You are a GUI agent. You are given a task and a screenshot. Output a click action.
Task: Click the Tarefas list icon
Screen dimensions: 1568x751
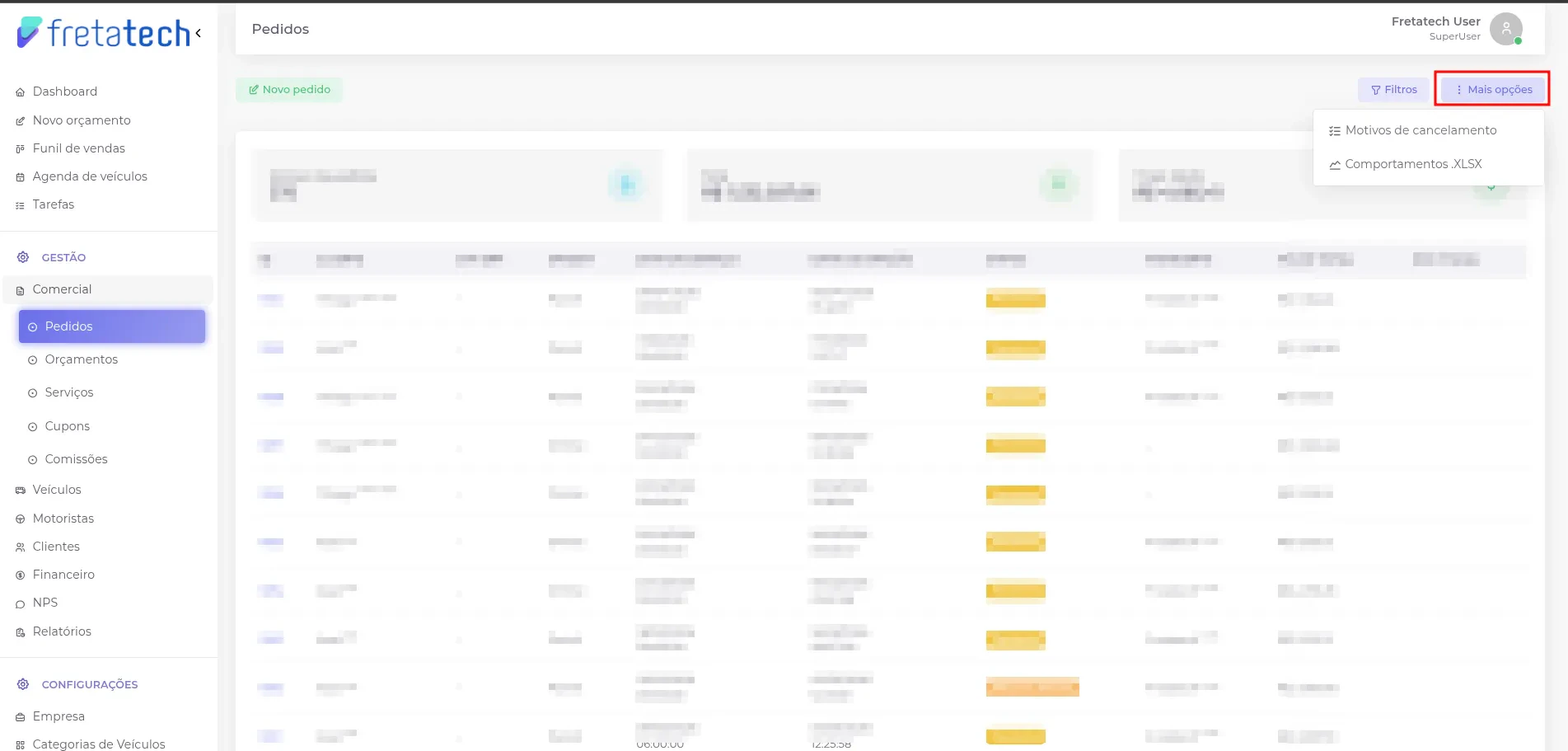click(21, 205)
